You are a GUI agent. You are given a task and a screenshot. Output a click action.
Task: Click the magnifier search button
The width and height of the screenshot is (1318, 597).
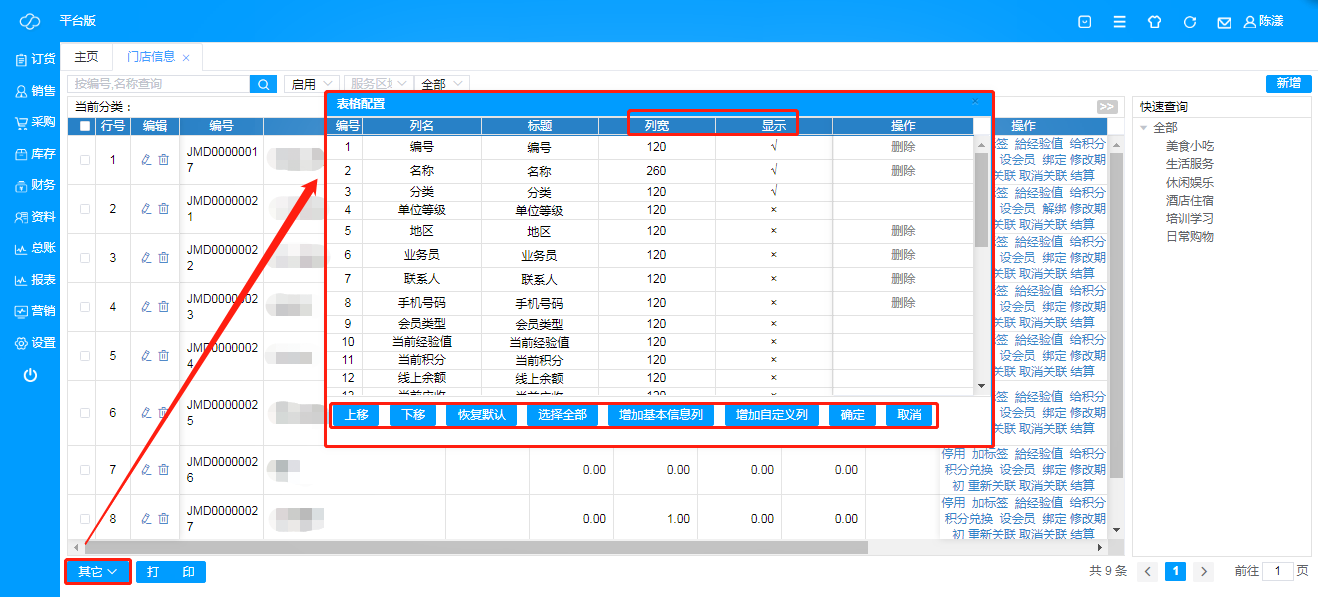click(x=263, y=84)
